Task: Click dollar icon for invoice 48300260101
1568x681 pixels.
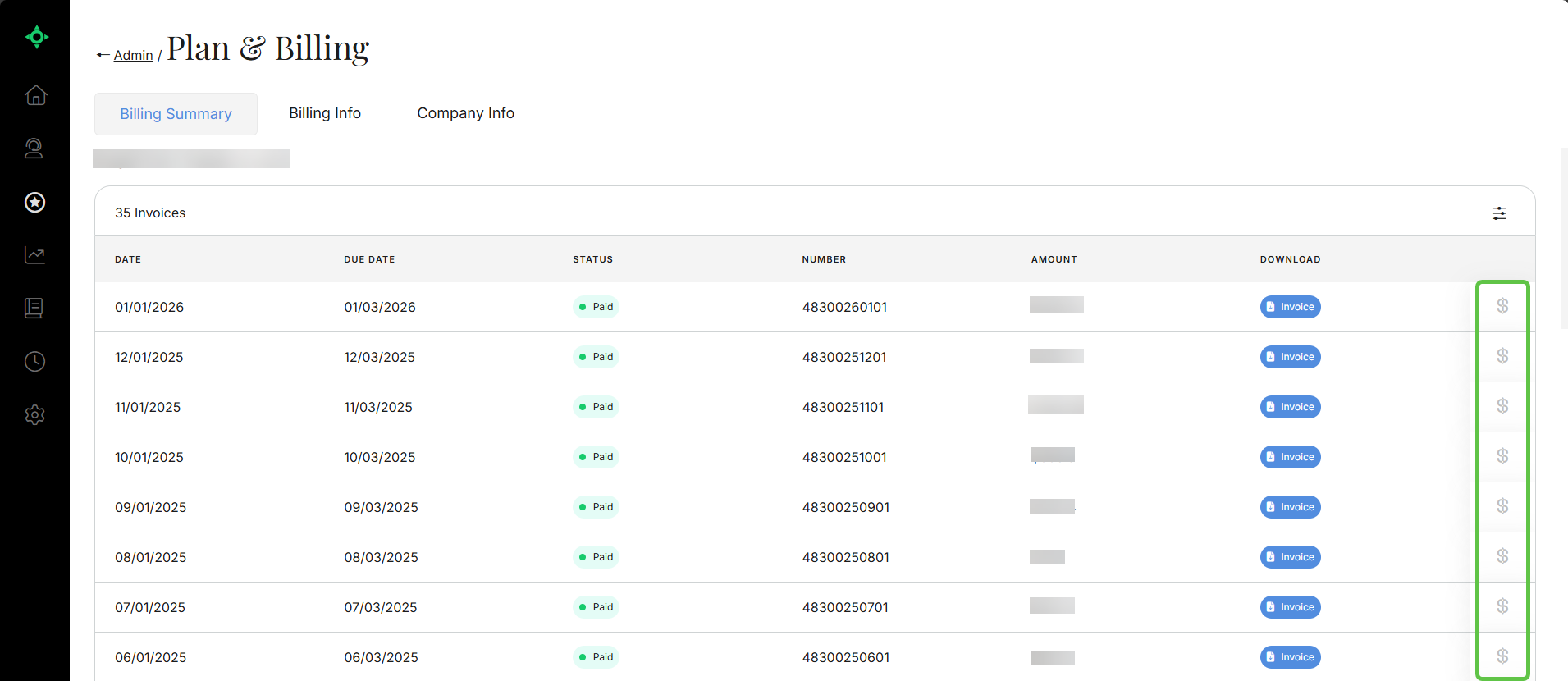Action: (1502, 306)
